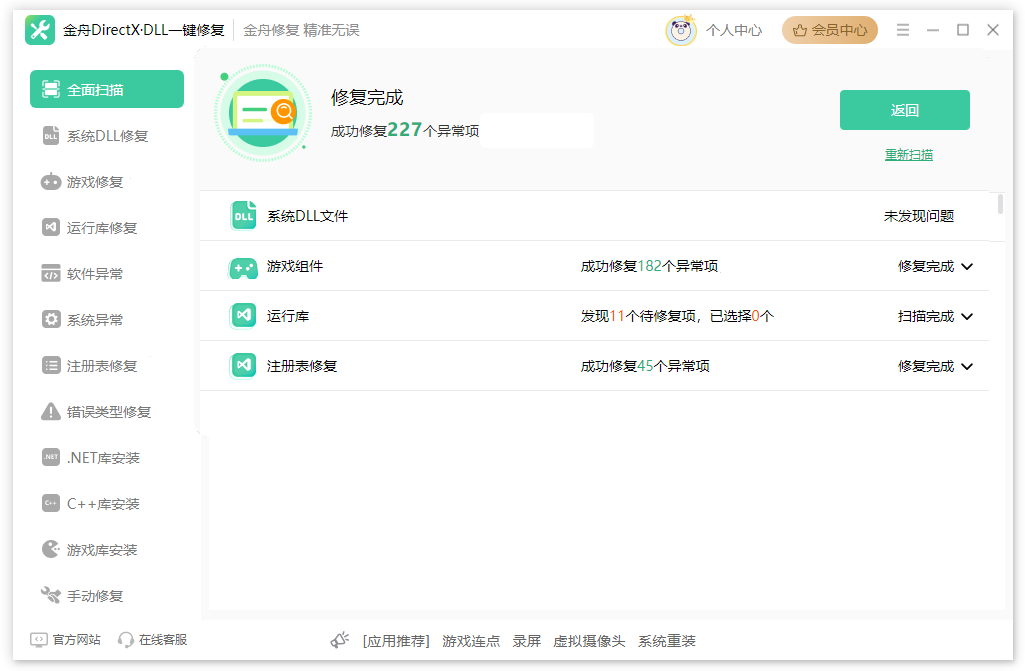Click the 金舟DirectX·DLL app logo icon
Image resolution: width=1025 pixels, height=671 pixels.
click(x=40, y=30)
